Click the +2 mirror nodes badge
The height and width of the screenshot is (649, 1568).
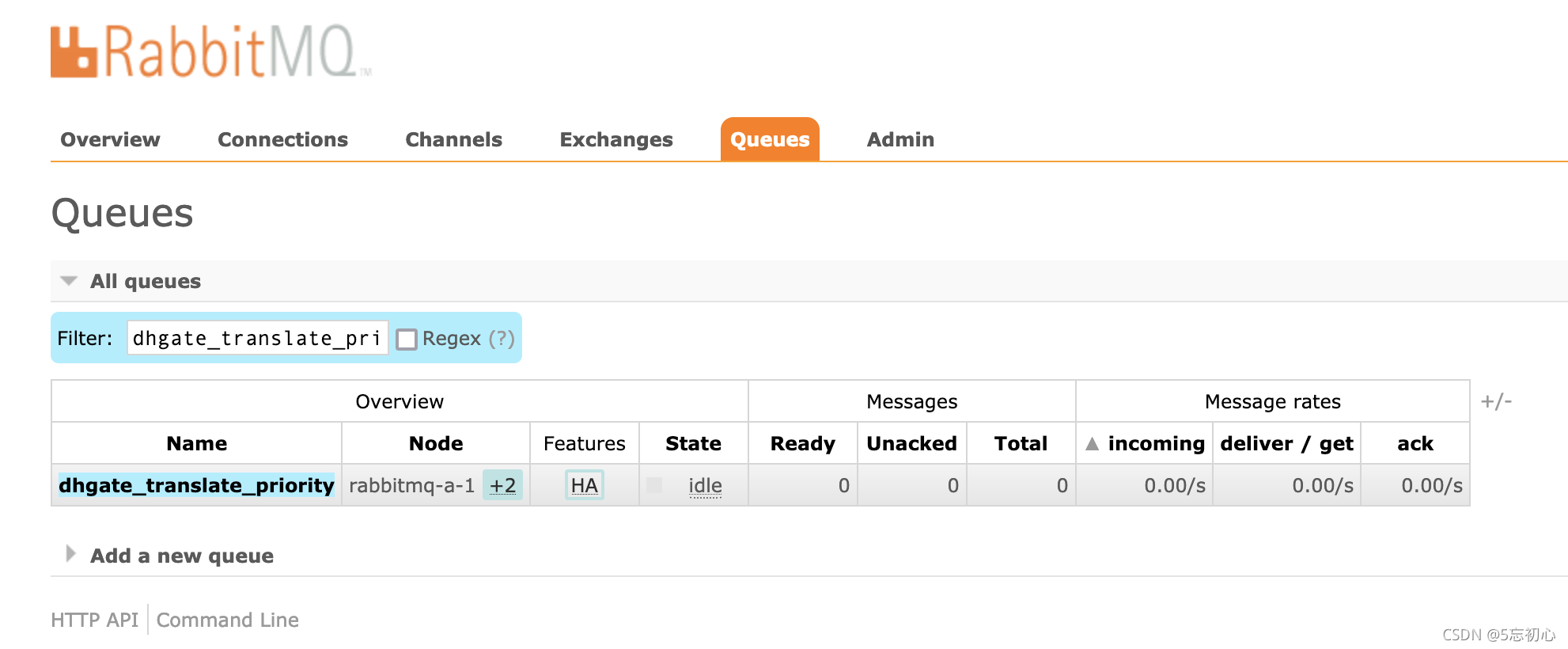502,485
